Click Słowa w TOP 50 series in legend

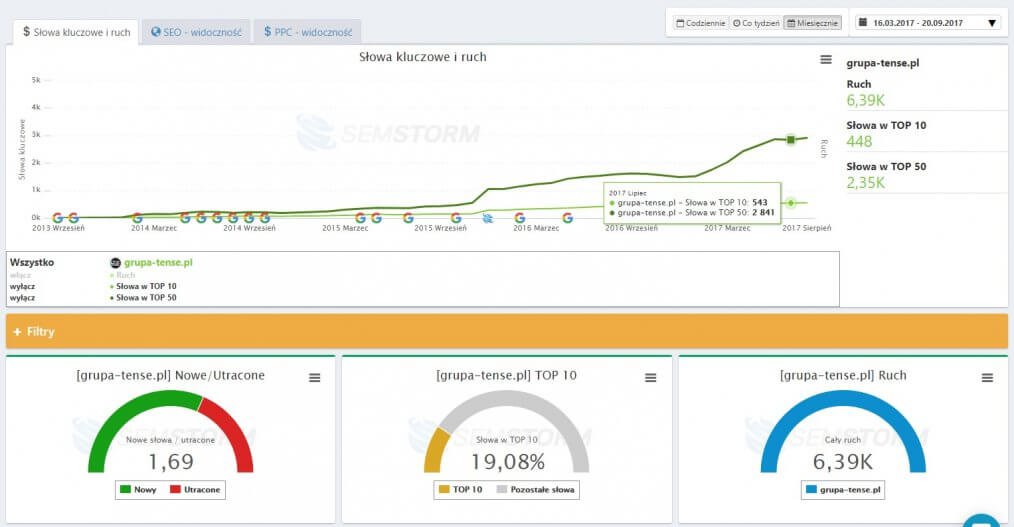pos(144,297)
